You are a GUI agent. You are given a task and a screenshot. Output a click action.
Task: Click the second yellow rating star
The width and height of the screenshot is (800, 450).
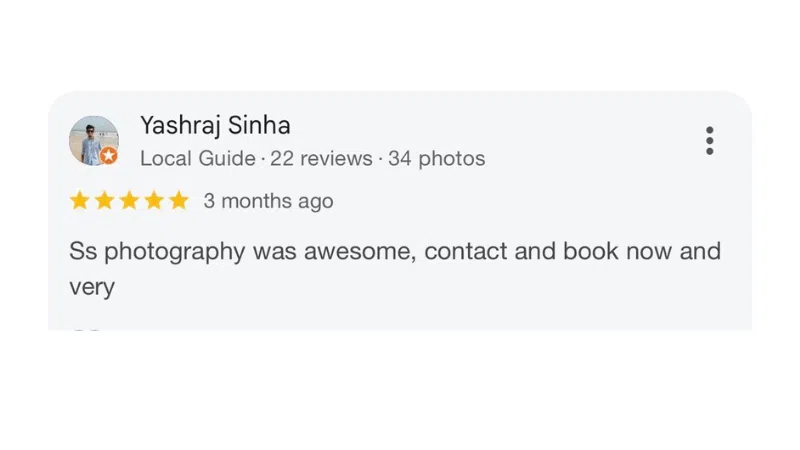tap(105, 201)
